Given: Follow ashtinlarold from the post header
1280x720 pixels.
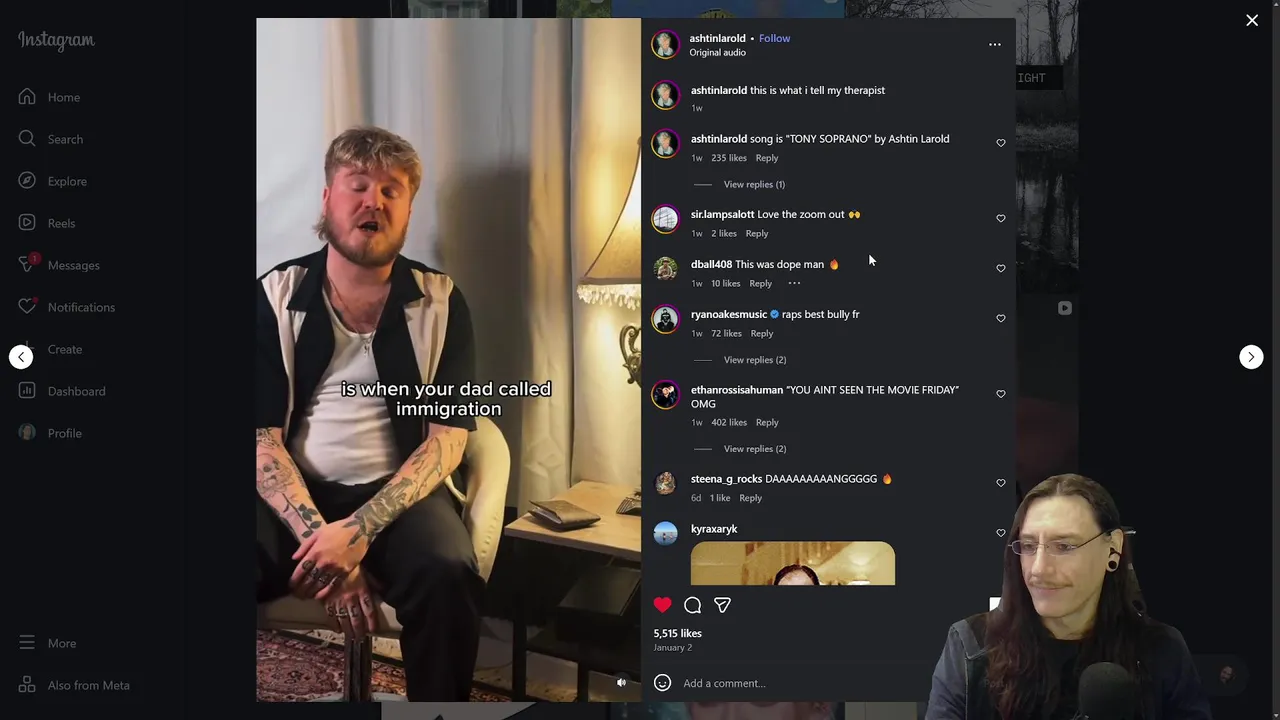Looking at the screenshot, I should pyautogui.click(x=774, y=38).
